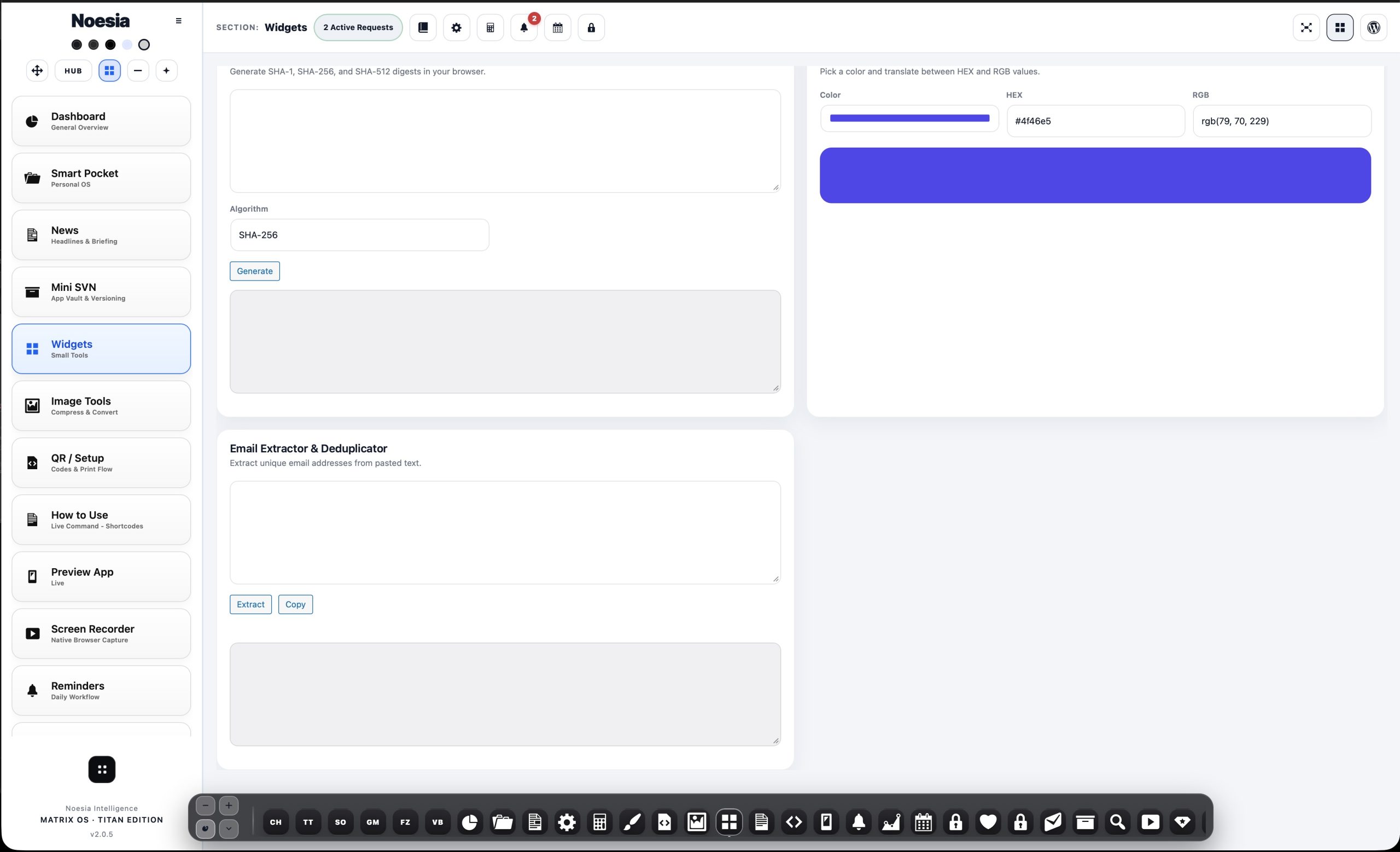The width and height of the screenshot is (1400, 852).
Task: Expand the chevron-down button in dock
Action: coord(229,828)
